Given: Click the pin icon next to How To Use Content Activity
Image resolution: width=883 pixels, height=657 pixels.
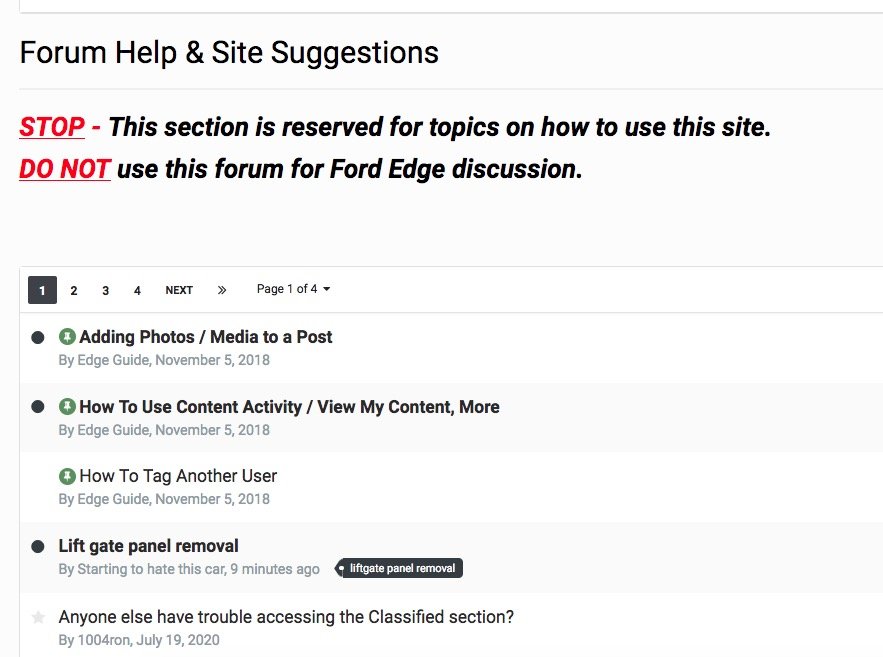Looking at the screenshot, I should 67,406.
